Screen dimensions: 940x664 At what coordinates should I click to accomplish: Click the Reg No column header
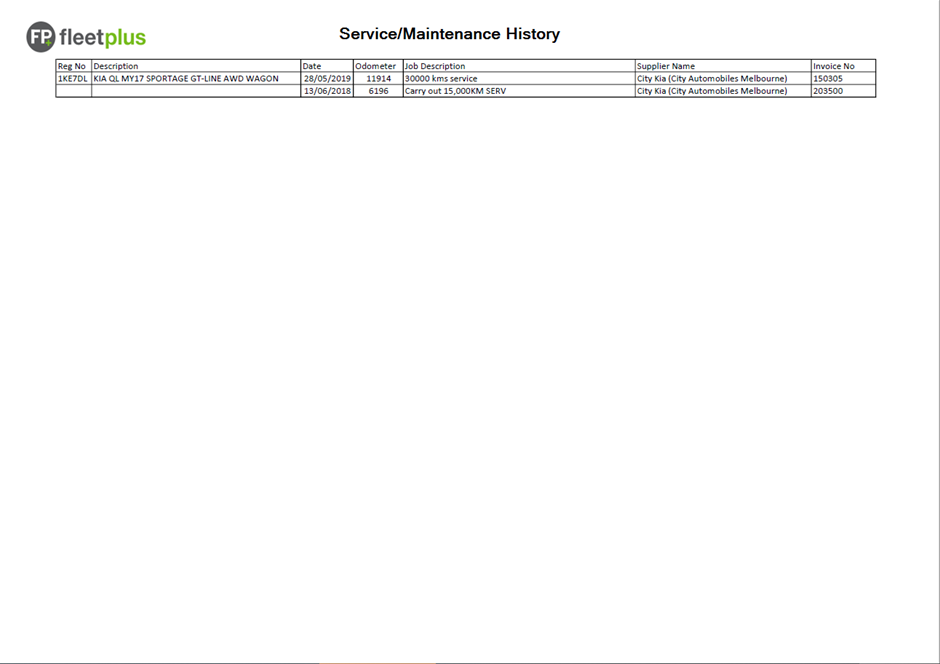pyautogui.click(x=72, y=66)
